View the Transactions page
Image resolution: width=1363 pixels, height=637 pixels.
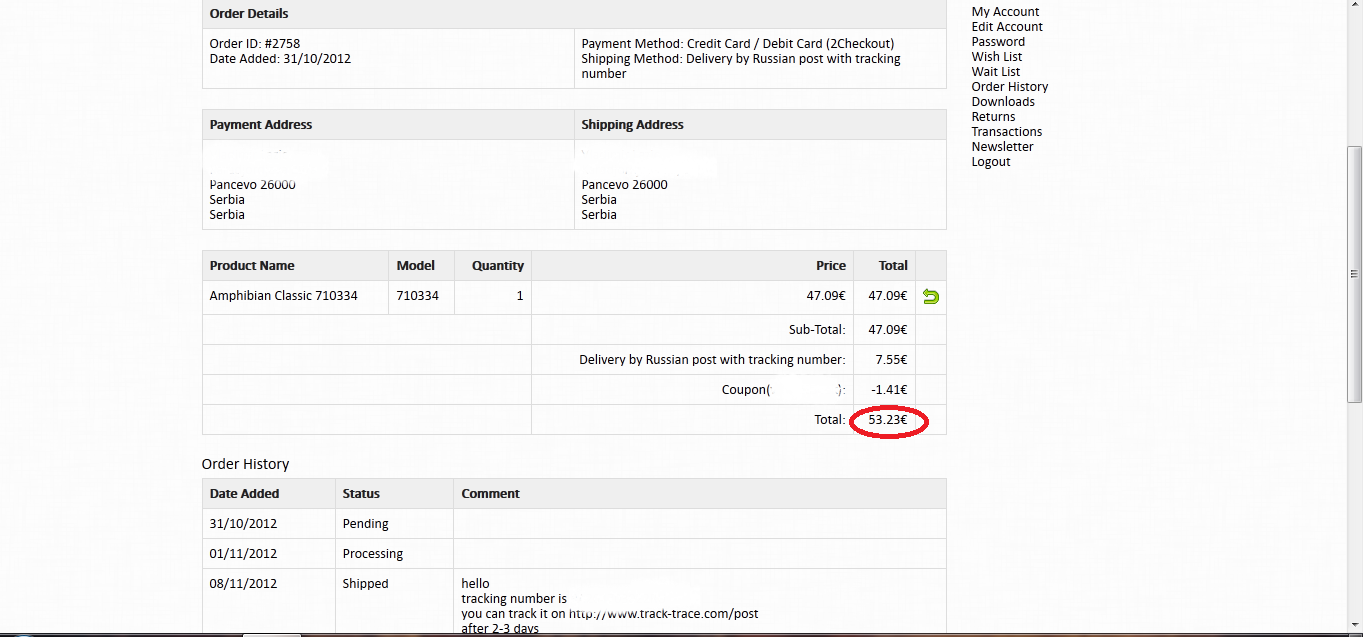point(1006,132)
